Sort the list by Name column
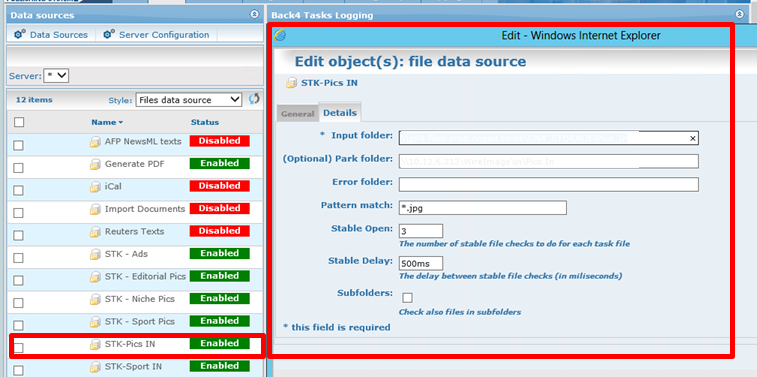Screen dimensions: 757x377 [107, 123]
